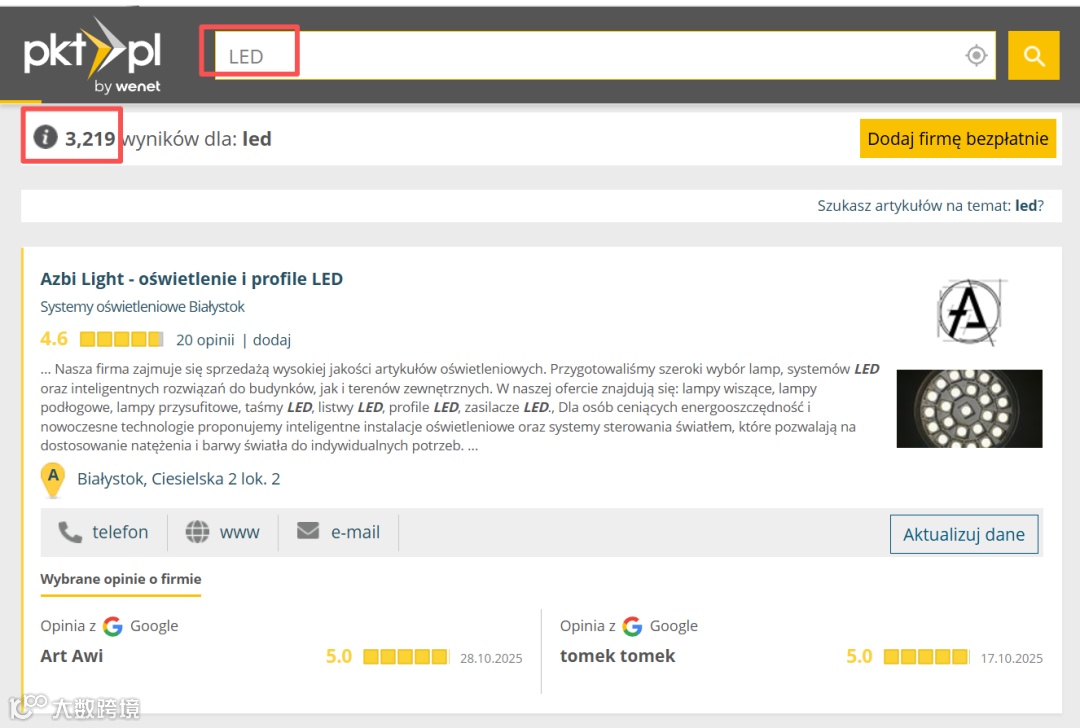1080x728 pixels.
Task: Open the www website button
Action: (222, 532)
